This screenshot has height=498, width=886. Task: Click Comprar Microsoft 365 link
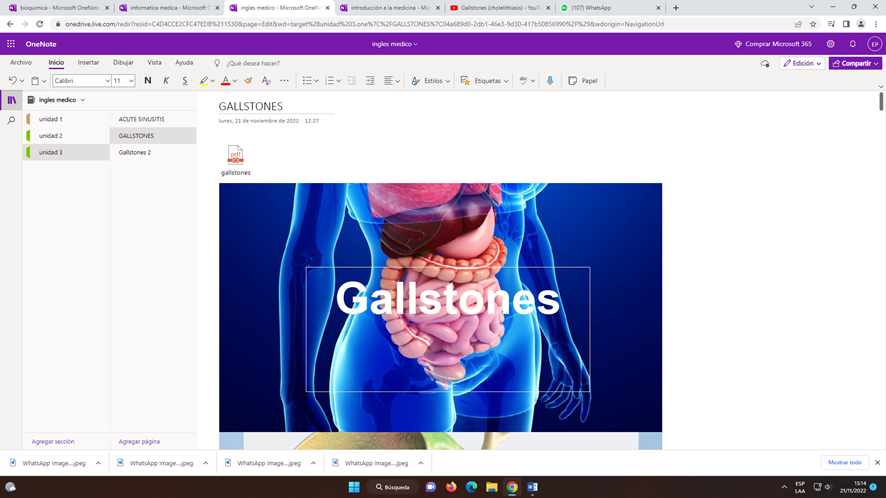coord(772,44)
